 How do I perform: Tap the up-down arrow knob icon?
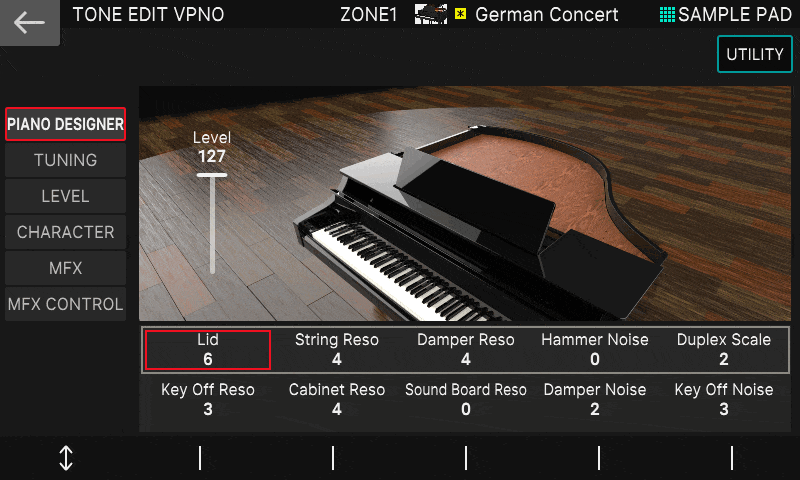coord(66,458)
